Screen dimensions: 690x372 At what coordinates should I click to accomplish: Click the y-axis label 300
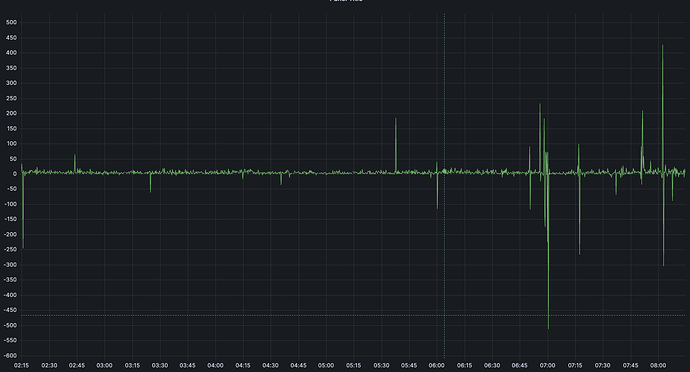click(12, 83)
